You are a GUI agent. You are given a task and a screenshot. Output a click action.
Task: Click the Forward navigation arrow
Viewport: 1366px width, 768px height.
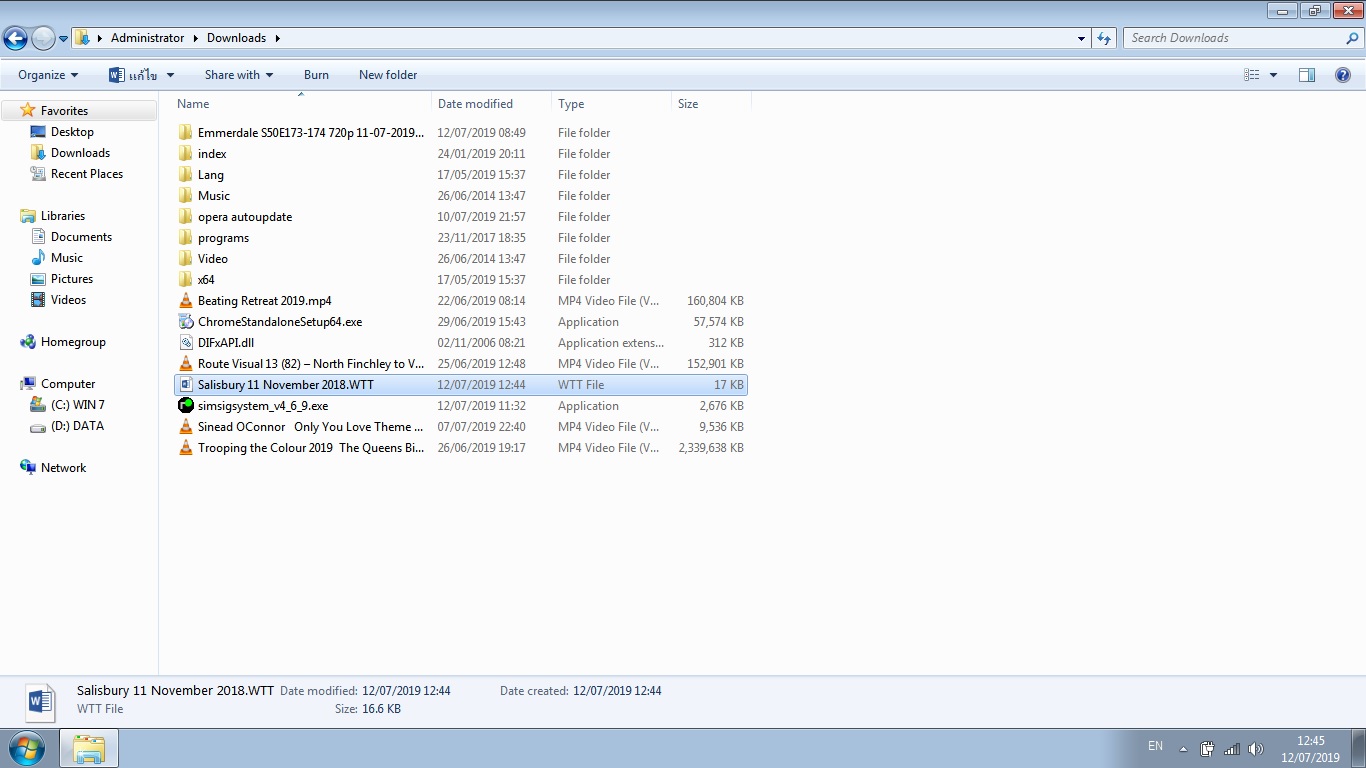[43, 38]
